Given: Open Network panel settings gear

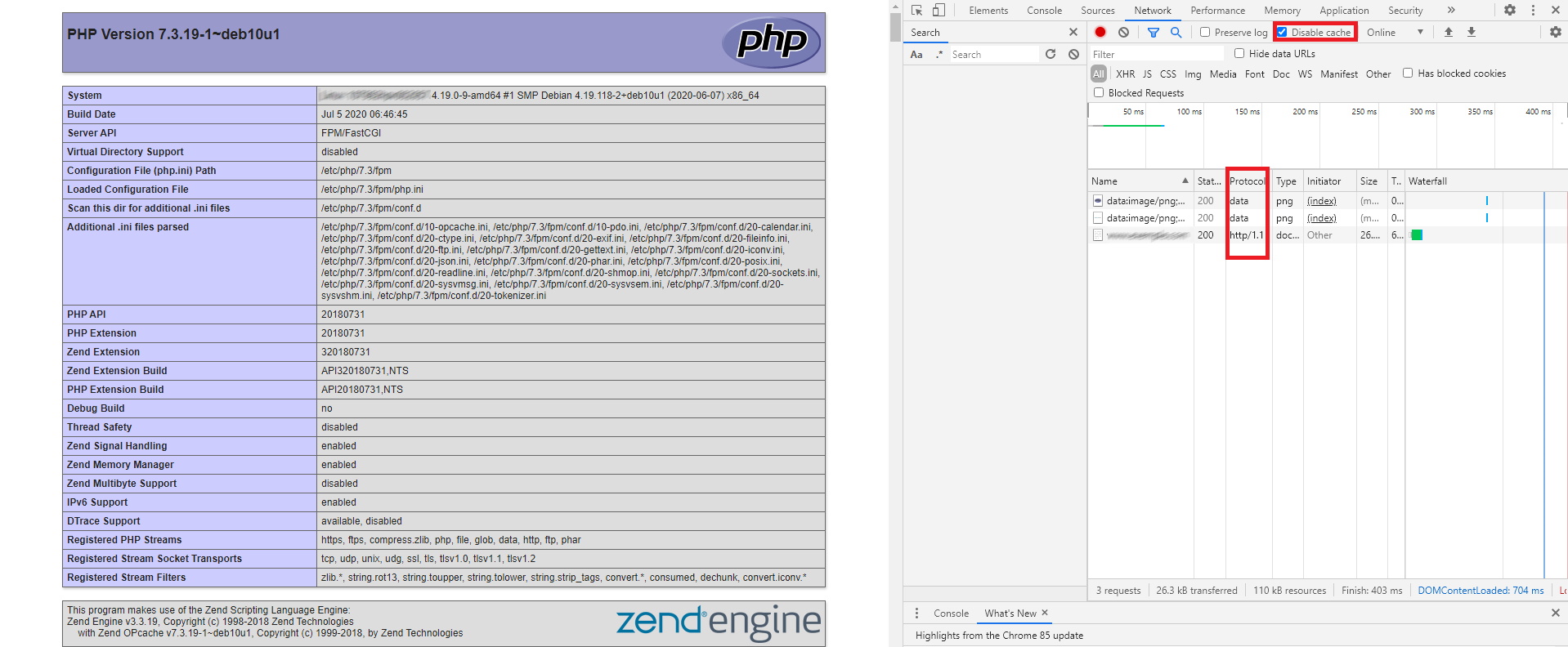Looking at the screenshot, I should tap(1556, 32).
